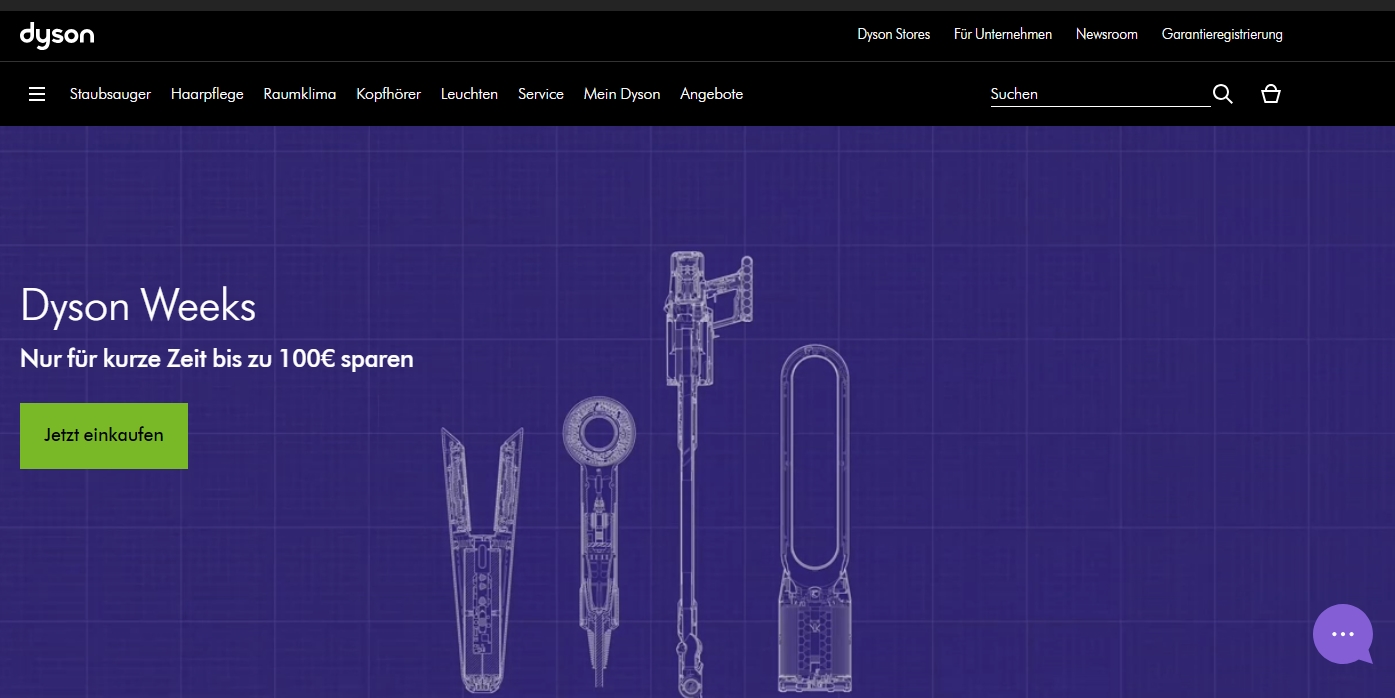Open the Für Unternehmen link

(1003, 34)
